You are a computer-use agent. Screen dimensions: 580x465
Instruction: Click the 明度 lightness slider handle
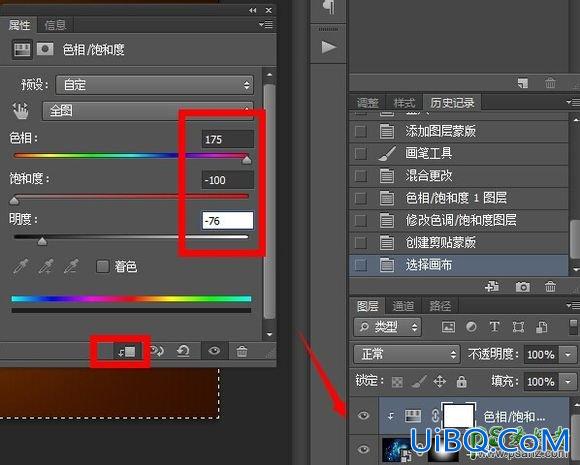[x=43, y=241]
